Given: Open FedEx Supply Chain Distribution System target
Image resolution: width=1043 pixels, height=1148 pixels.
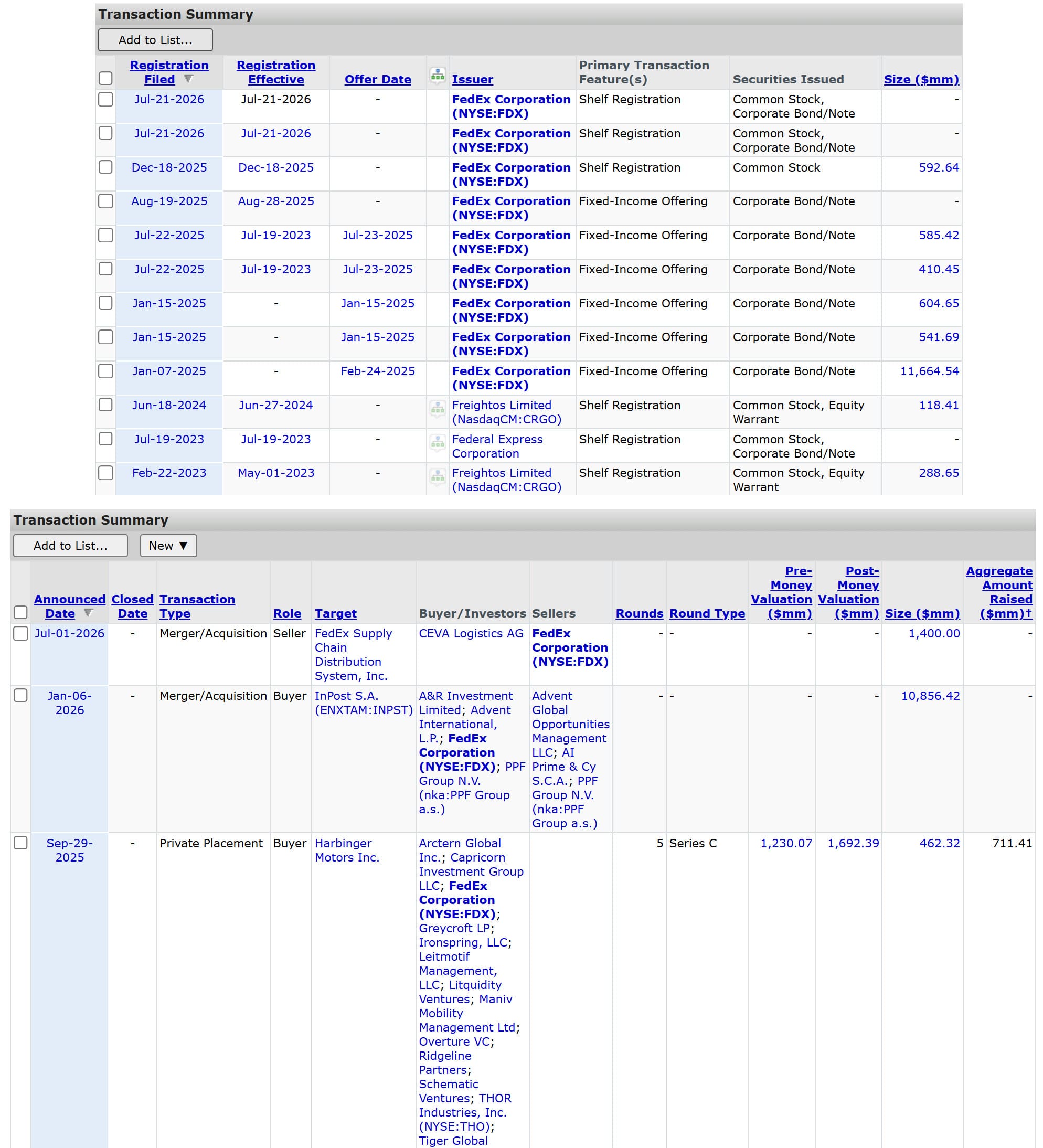Looking at the screenshot, I should point(353,655).
